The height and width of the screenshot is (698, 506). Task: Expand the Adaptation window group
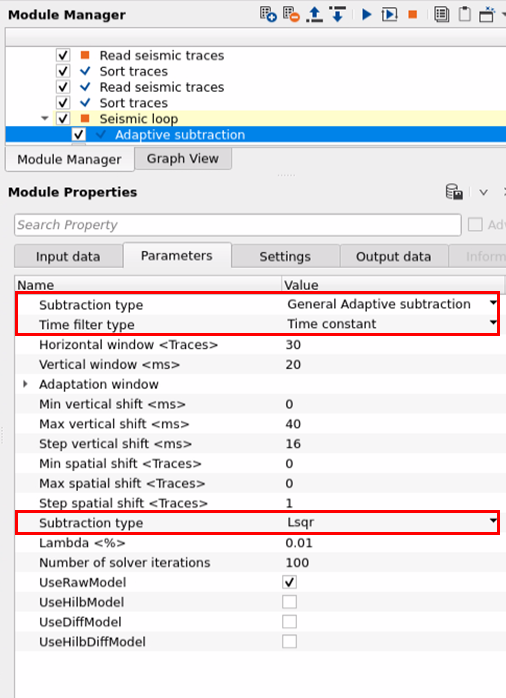25,384
